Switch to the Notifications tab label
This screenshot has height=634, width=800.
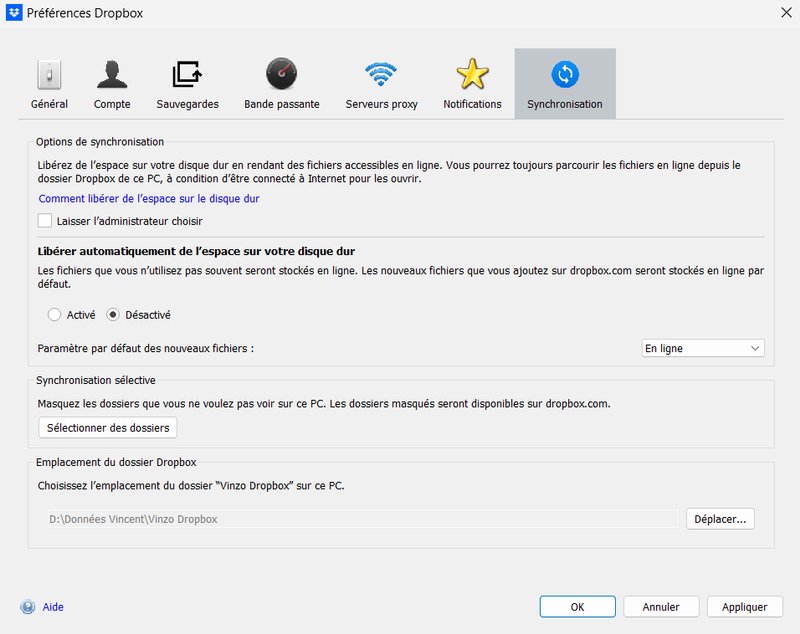pos(472,104)
